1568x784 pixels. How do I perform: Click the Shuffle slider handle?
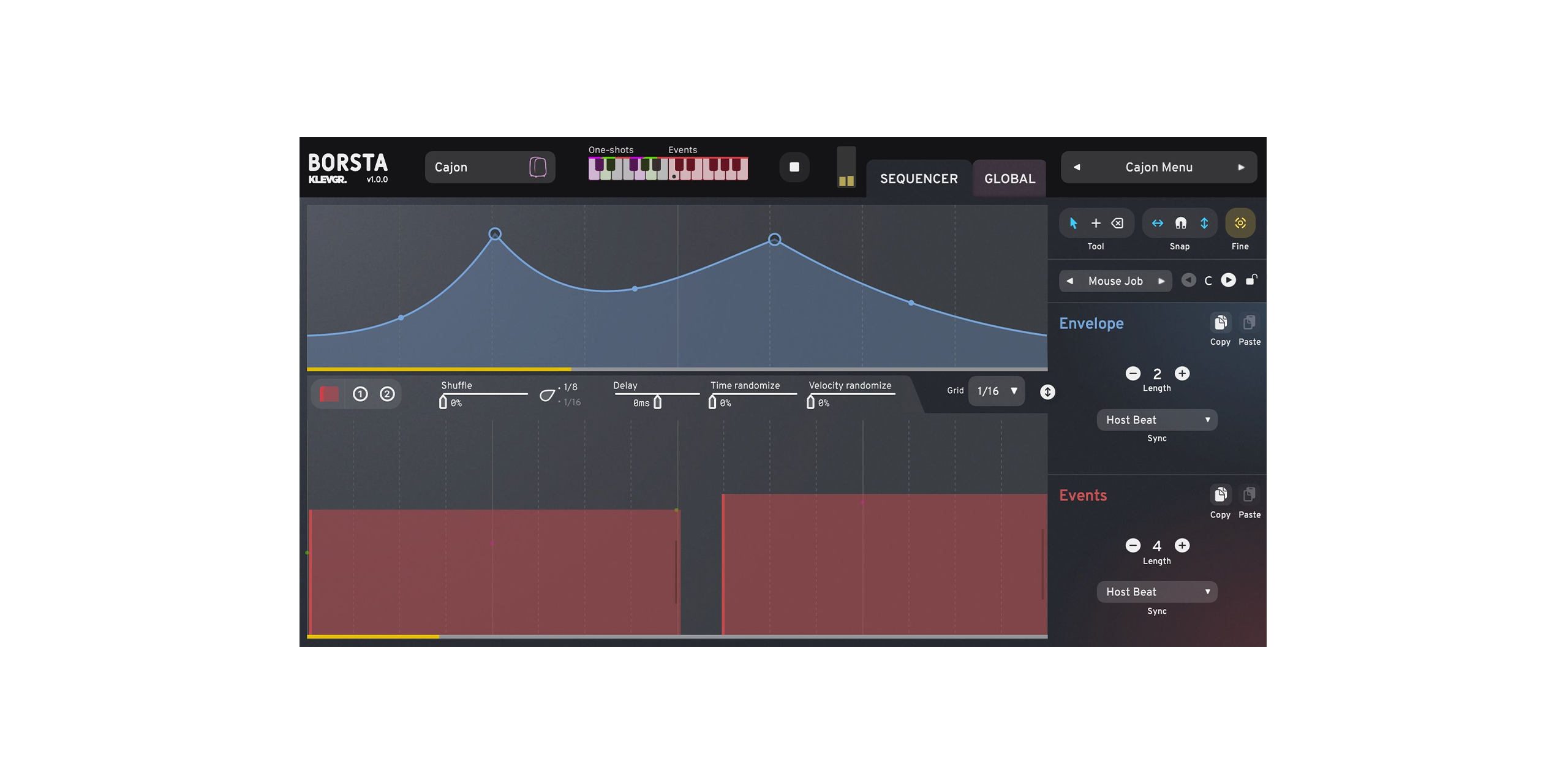[x=443, y=402]
